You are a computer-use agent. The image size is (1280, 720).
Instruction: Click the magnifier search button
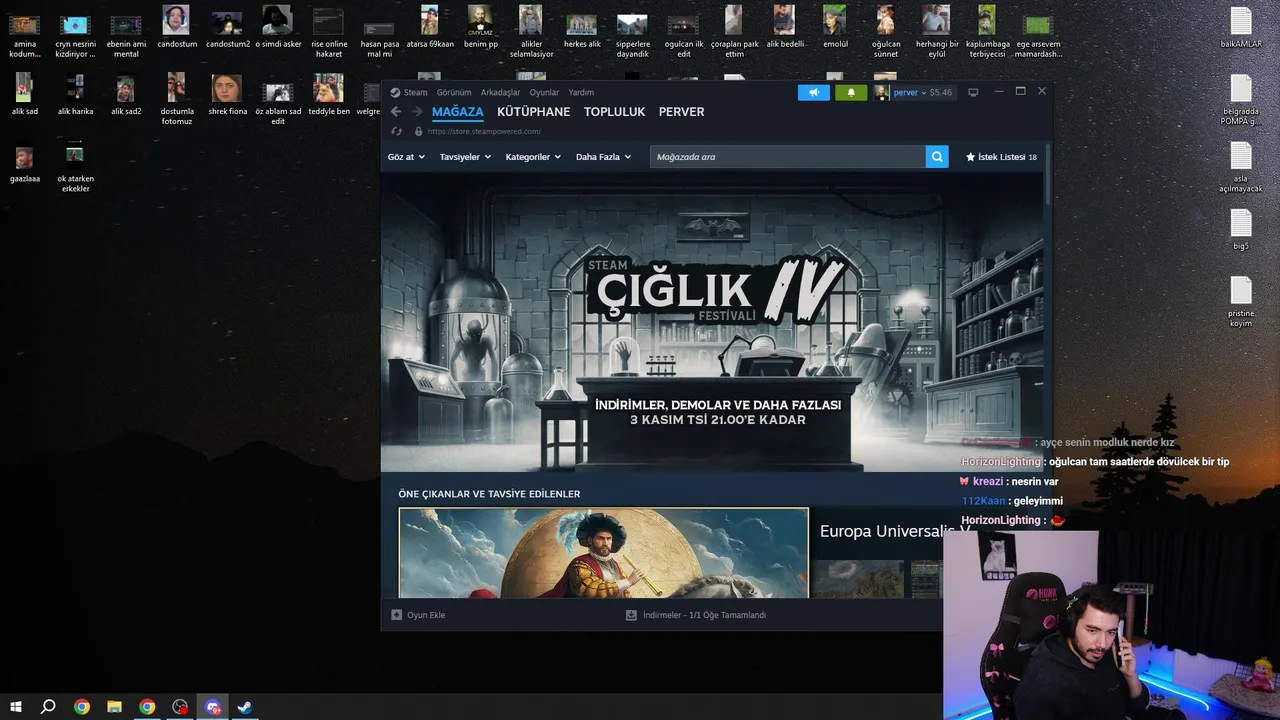pyautogui.click(x=937, y=157)
